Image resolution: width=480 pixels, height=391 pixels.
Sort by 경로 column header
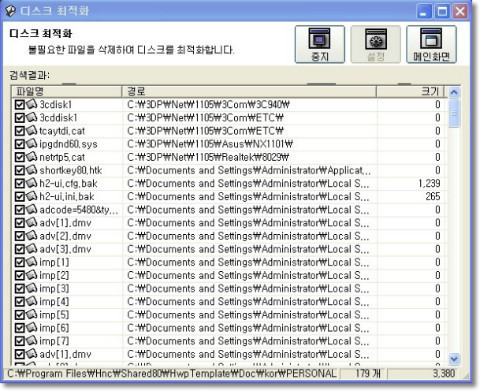(x=249, y=91)
